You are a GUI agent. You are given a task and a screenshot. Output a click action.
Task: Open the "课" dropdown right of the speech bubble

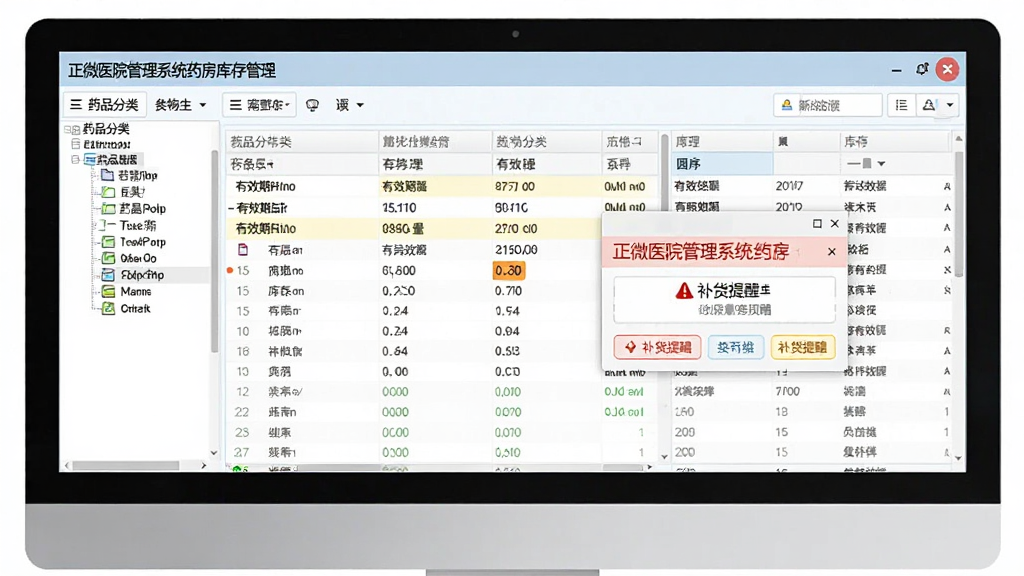coord(349,105)
